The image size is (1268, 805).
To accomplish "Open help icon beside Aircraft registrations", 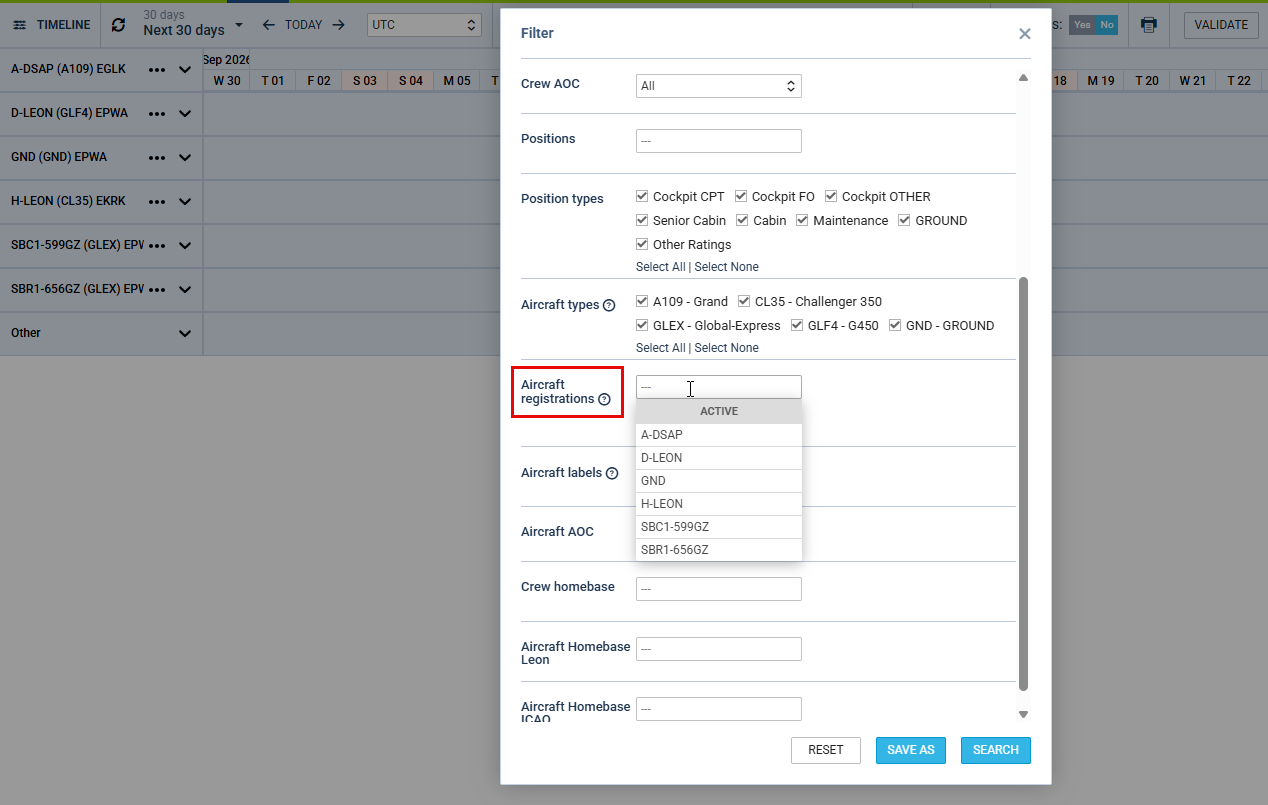I will pos(604,399).
